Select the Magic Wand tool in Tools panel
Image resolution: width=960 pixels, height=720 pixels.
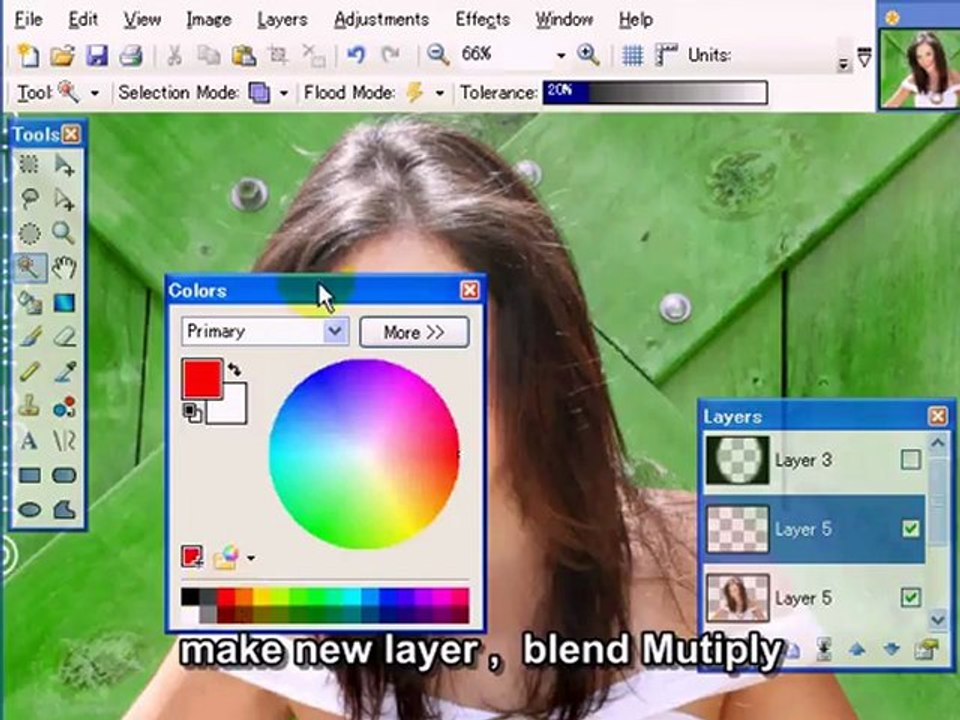(29, 267)
